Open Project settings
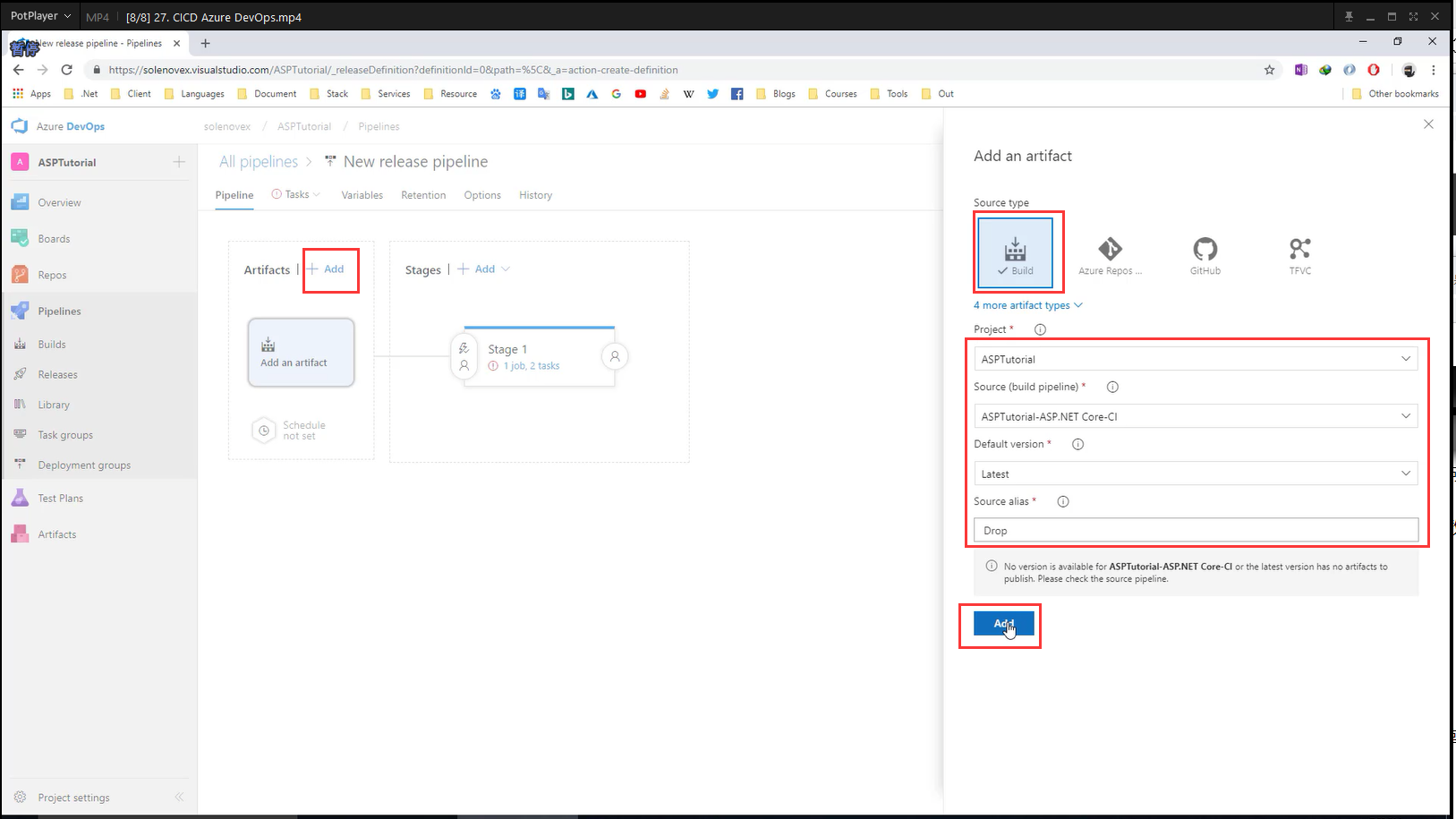 [x=73, y=798]
